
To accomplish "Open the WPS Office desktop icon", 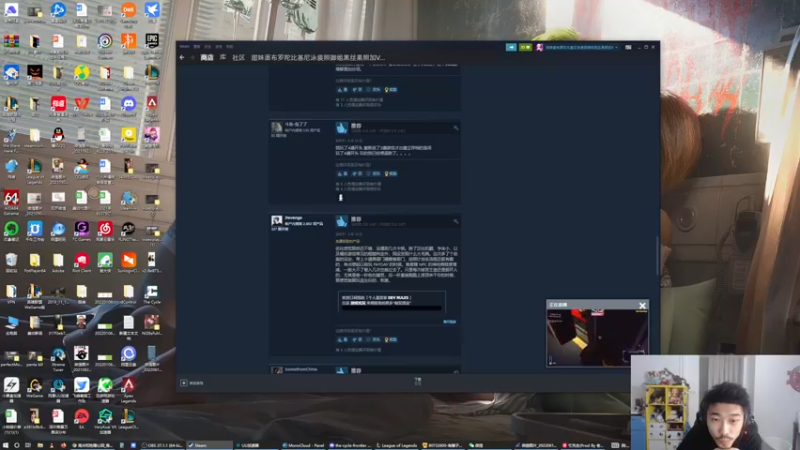I will coord(82,106).
